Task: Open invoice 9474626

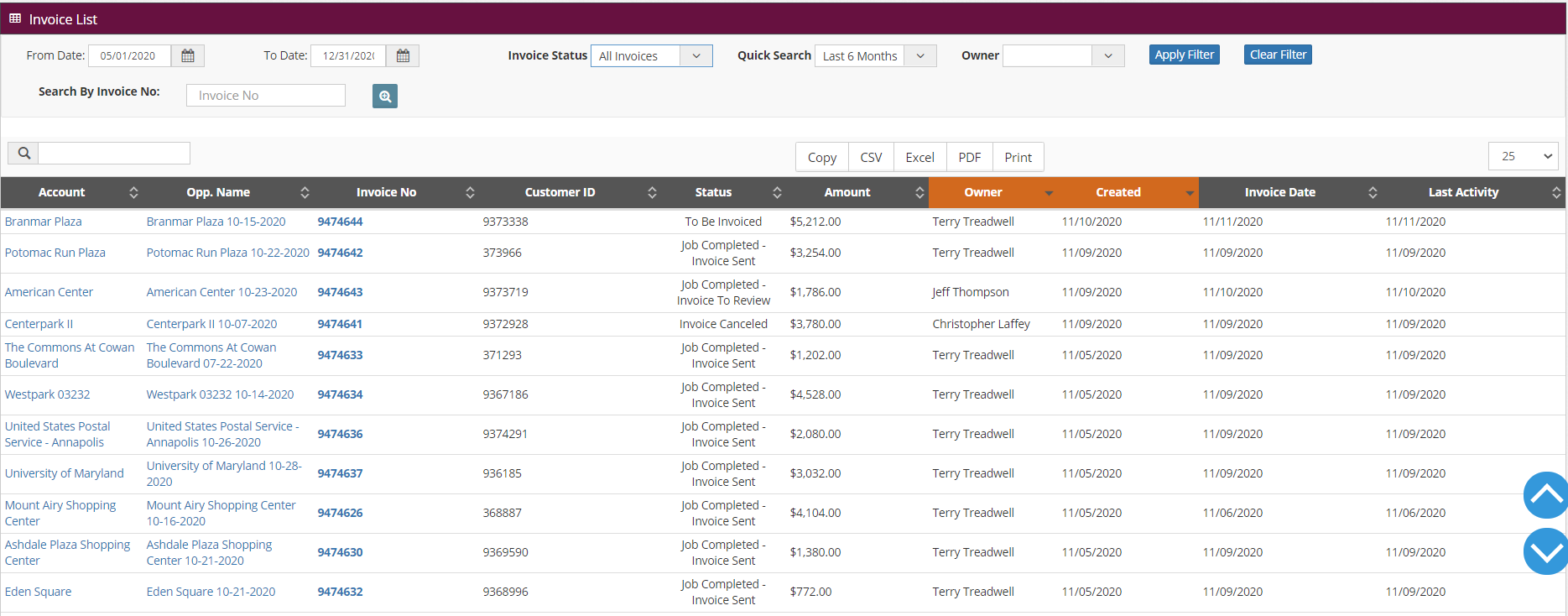Action: pyautogui.click(x=340, y=513)
